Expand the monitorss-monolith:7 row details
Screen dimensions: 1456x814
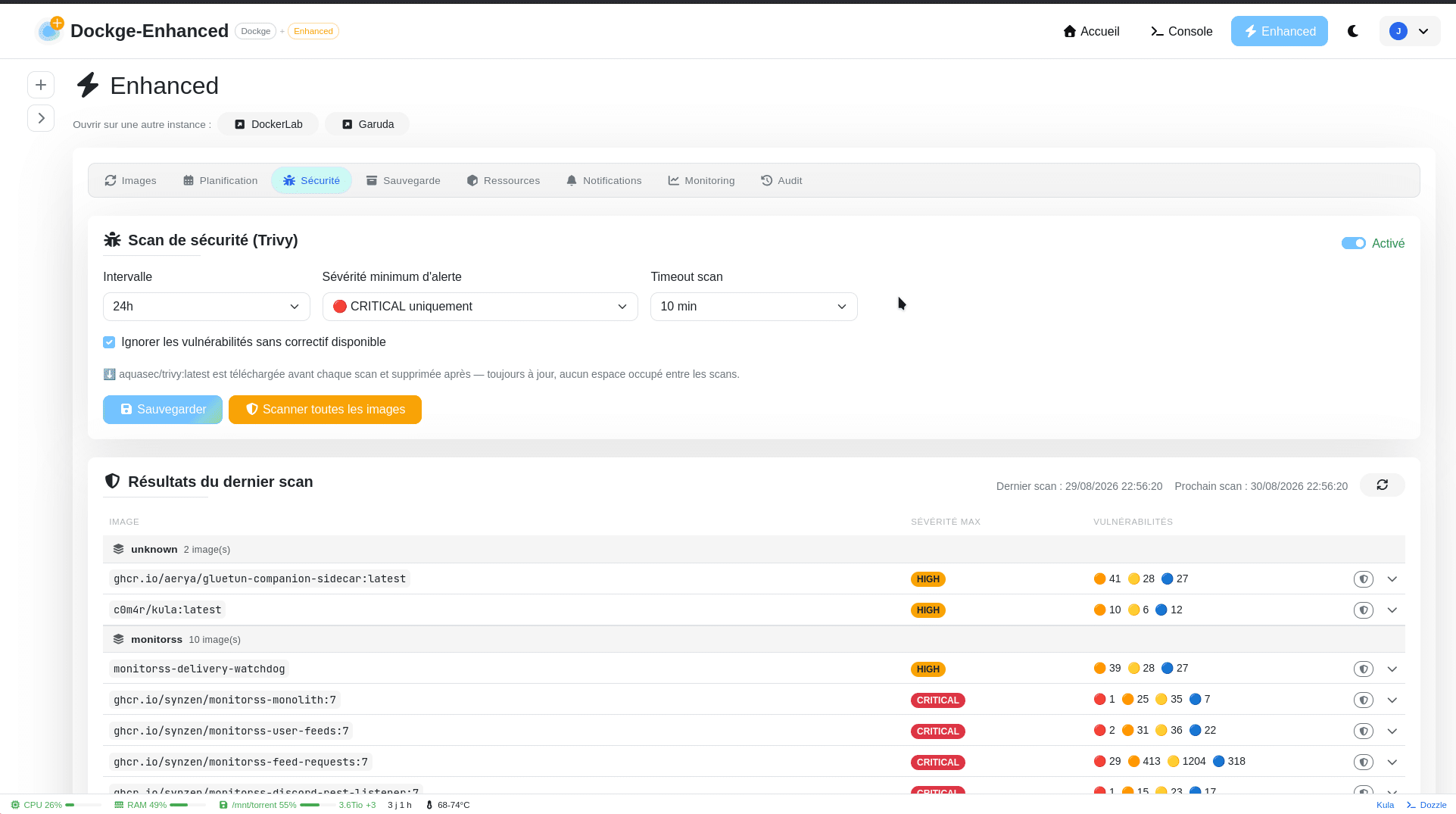[x=1392, y=700]
